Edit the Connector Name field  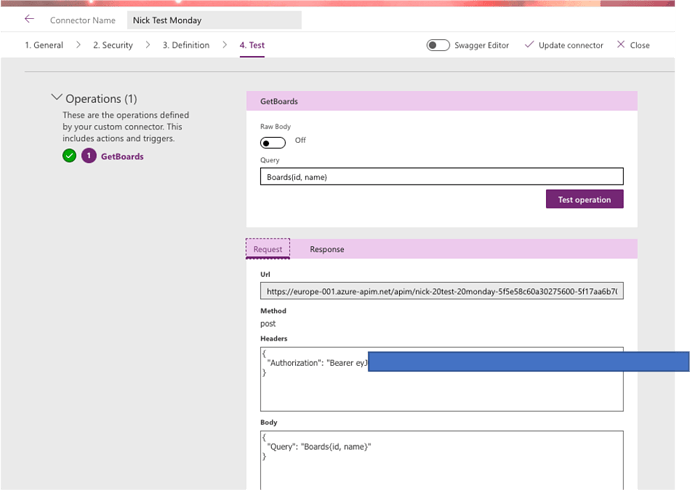coord(214,20)
